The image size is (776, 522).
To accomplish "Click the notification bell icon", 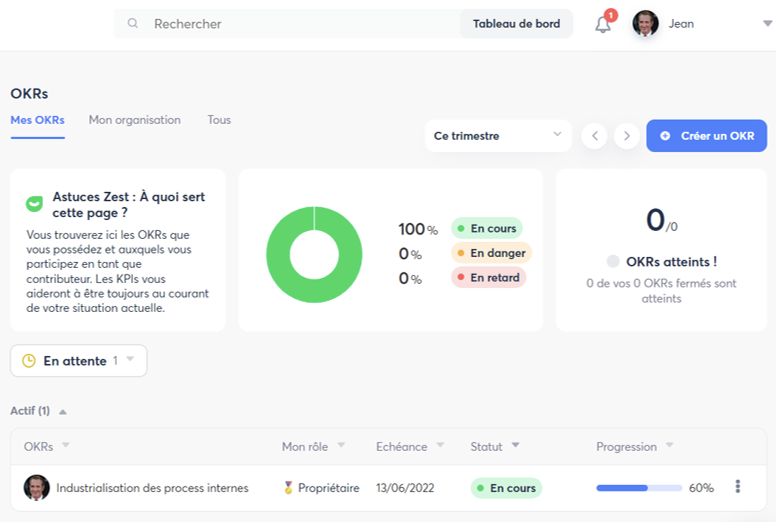I will pos(603,24).
